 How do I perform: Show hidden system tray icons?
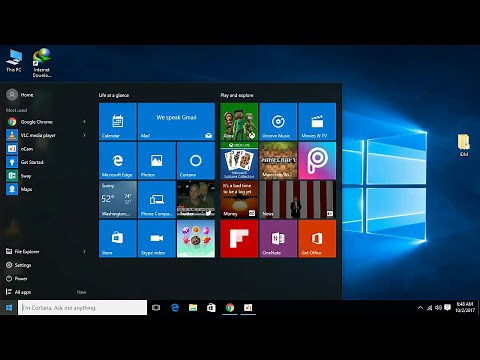coord(420,307)
